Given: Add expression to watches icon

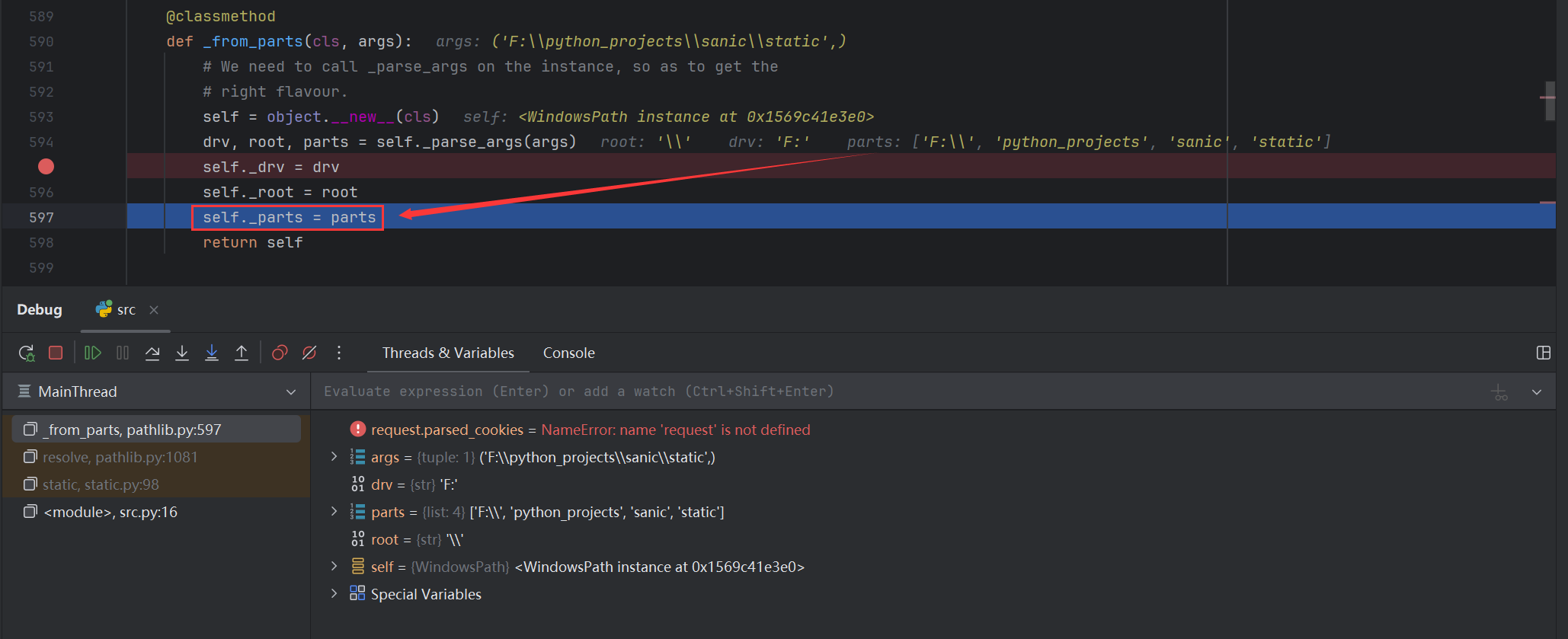Looking at the screenshot, I should pyautogui.click(x=1499, y=392).
